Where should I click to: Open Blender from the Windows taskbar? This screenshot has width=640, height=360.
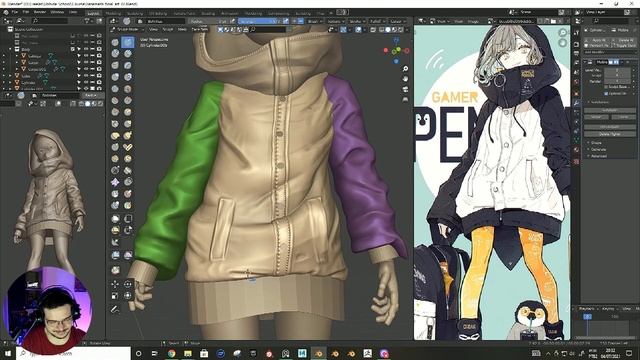pyautogui.click(x=318, y=353)
